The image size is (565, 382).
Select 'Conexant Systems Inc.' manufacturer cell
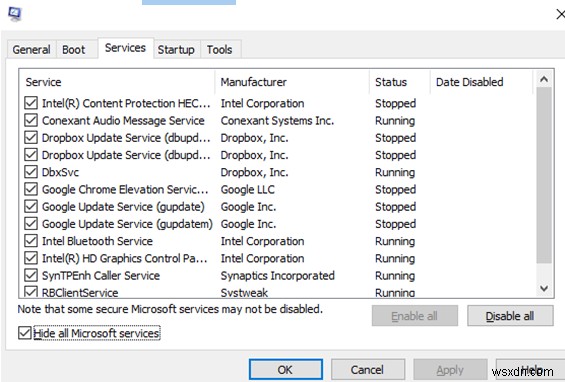277,120
